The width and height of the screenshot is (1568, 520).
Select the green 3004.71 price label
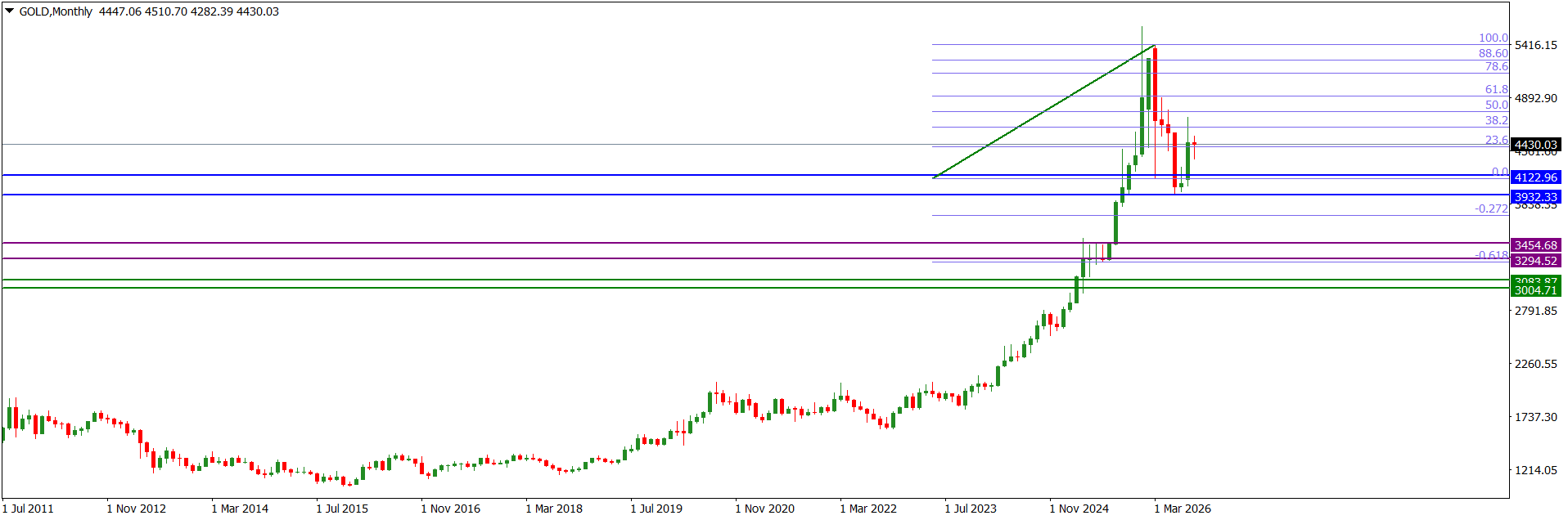click(1535, 290)
